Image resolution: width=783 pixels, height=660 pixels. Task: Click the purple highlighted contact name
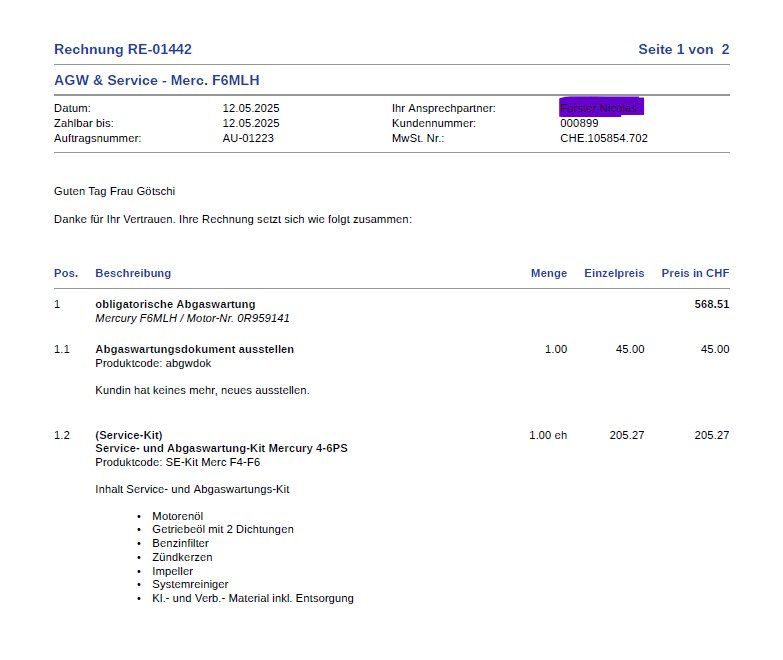(x=601, y=108)
